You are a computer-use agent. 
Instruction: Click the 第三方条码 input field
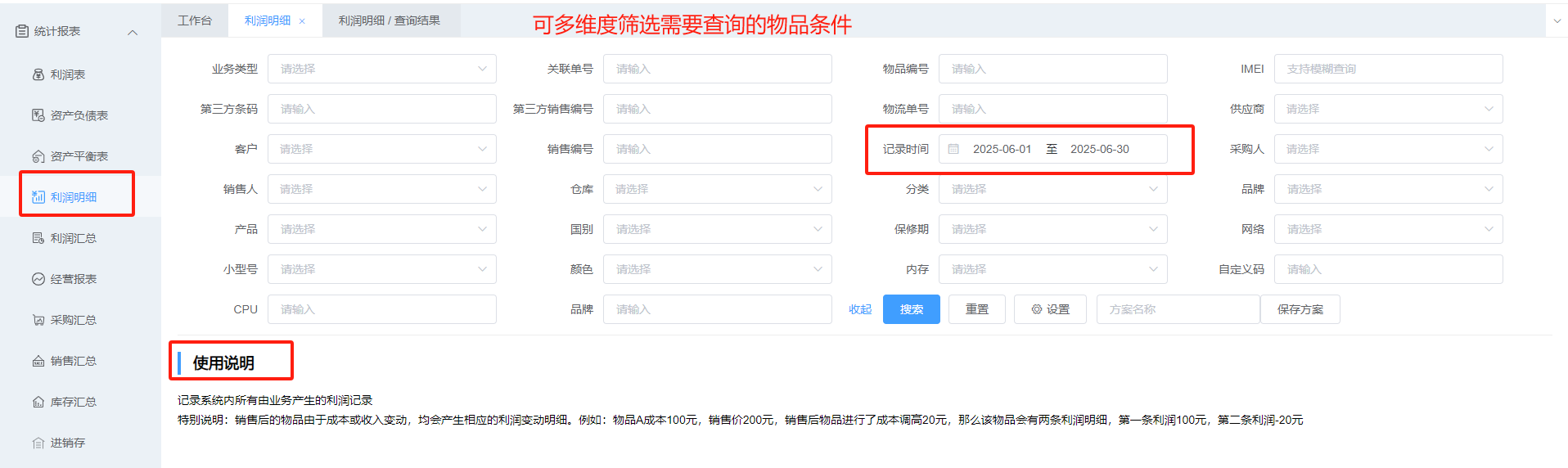tap(382, 109)
